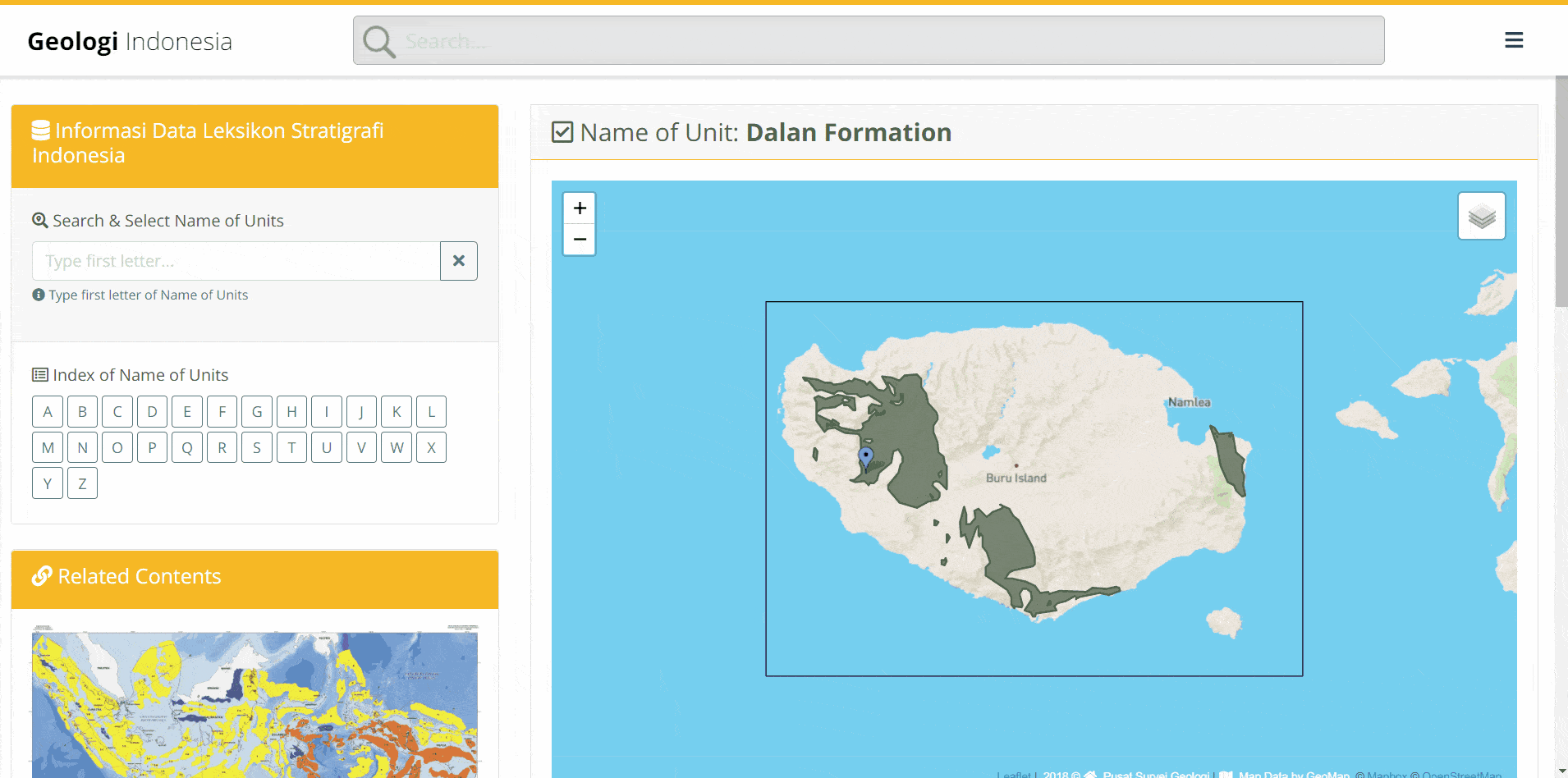
Task: Click the database icon beside Informasi Data Leksikon
Action: tap(40, 129)
